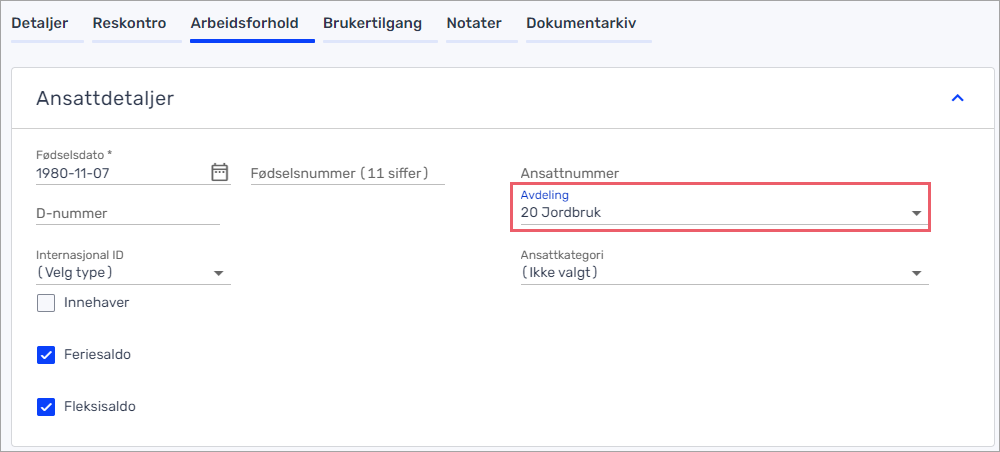Click the D-nummer input field

[127, 213]
